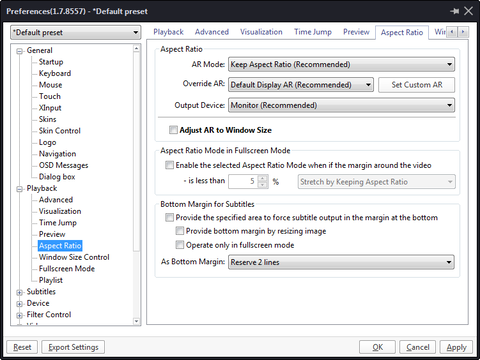Select Logo in the settings tree
Image resolution: width=480 pixels, height=360 pixels.
[x=47, y=142]
